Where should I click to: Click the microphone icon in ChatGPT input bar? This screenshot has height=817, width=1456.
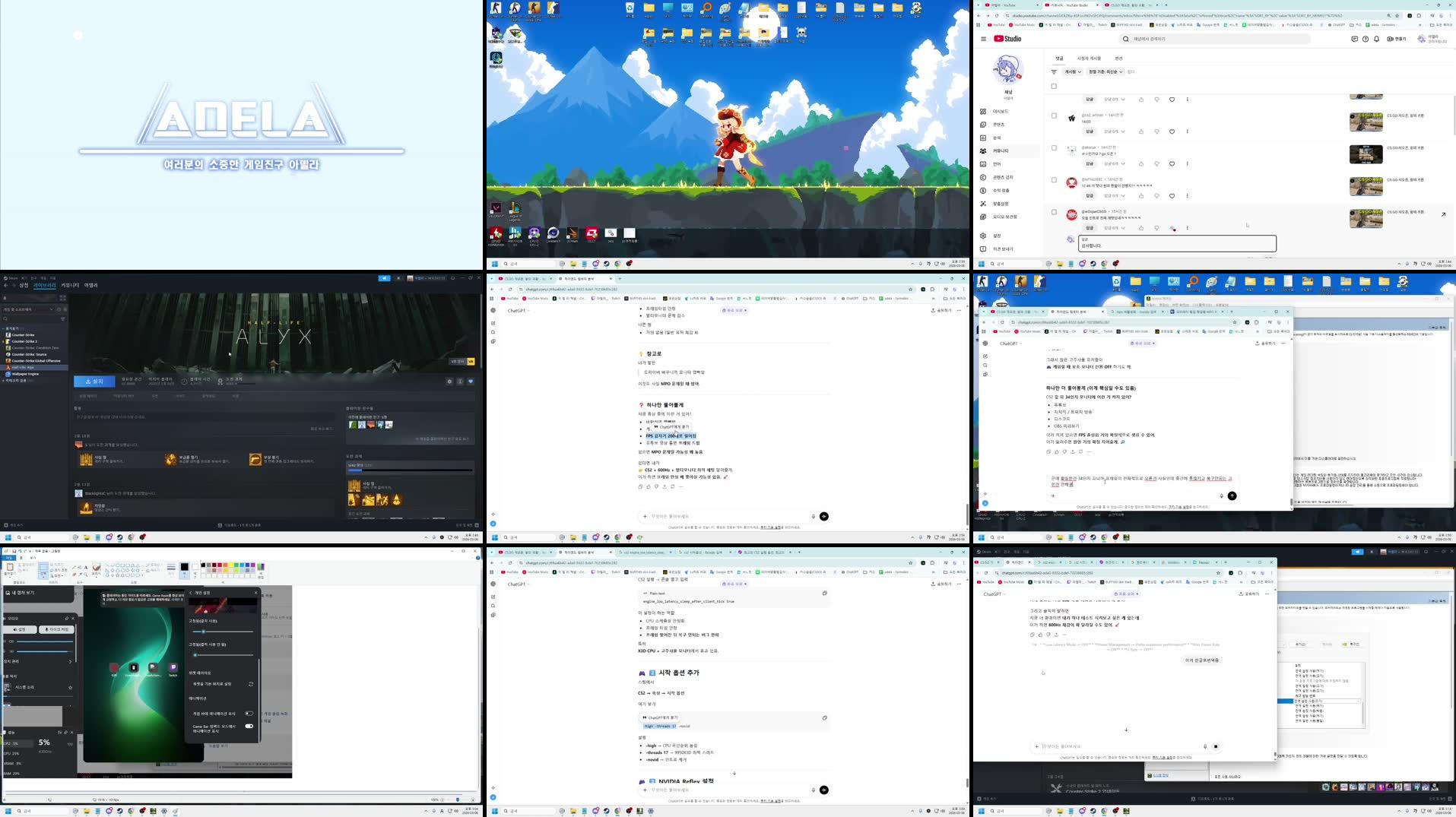(814, 790)
